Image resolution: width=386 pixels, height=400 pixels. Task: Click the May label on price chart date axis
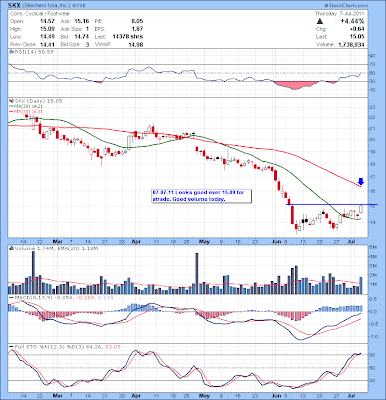pyautogui.click(x=204, y=241)
